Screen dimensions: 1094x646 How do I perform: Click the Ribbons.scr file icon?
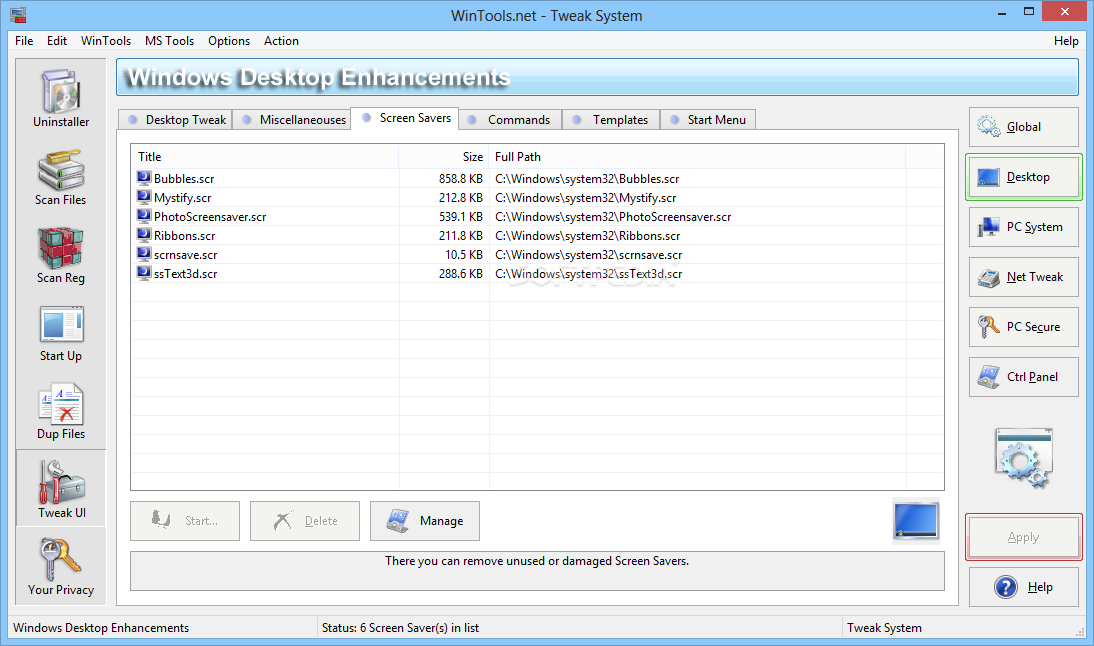point(144,234)
